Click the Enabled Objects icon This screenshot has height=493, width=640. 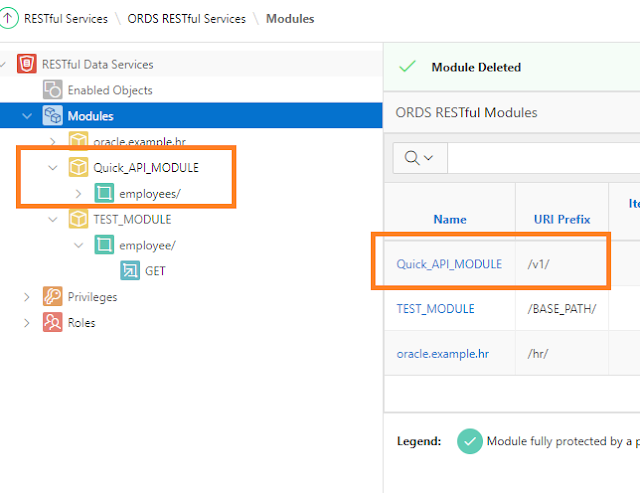click(x=52, y=91)
